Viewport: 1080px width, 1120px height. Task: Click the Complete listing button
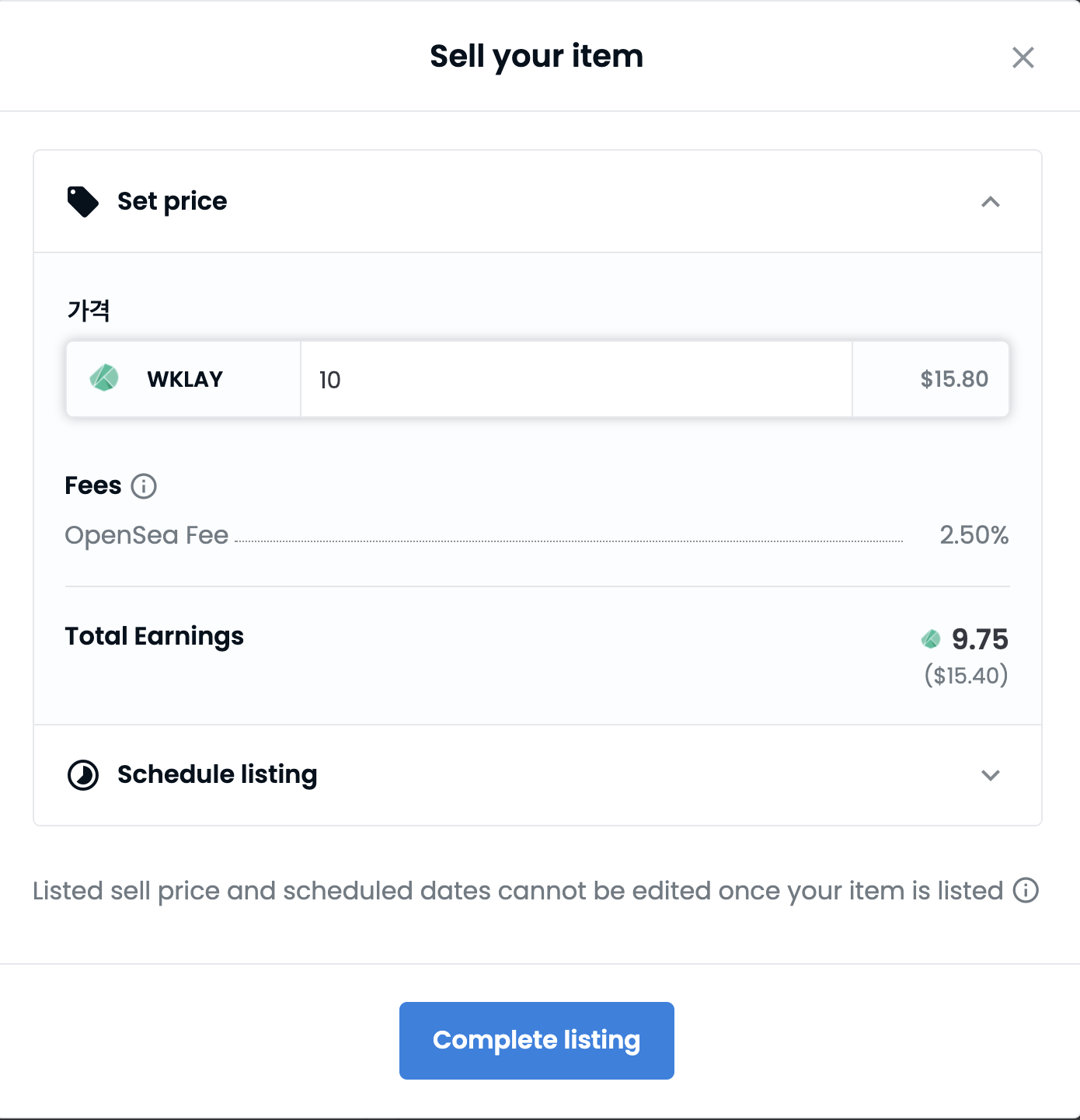[537, 1040]
